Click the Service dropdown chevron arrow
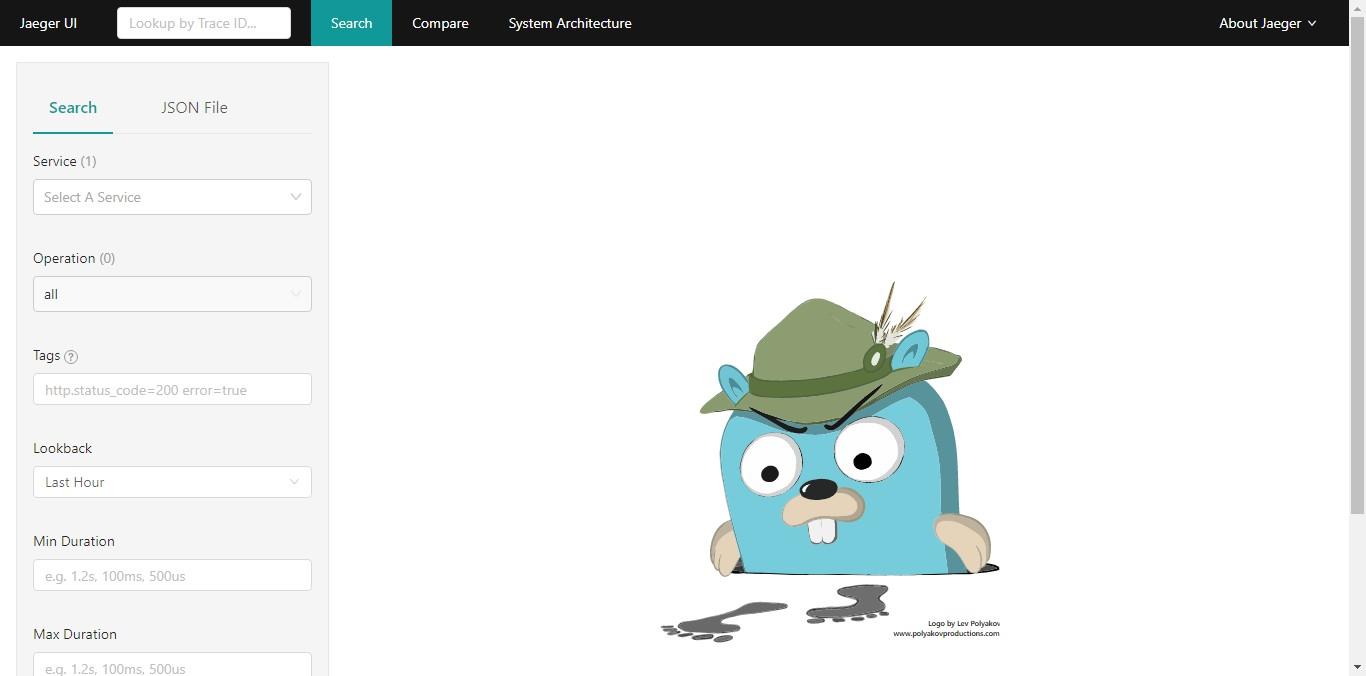 pos(295,197)
